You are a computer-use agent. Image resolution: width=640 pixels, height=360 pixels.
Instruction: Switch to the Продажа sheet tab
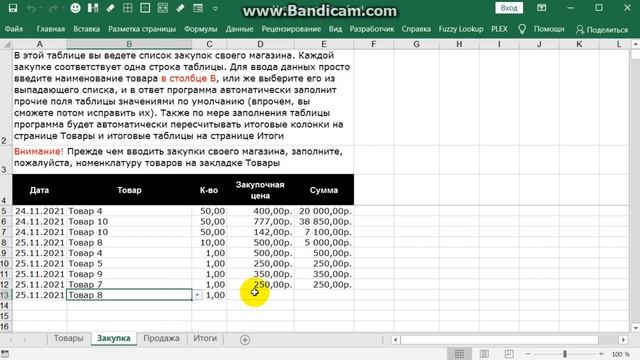pos(161,338)
